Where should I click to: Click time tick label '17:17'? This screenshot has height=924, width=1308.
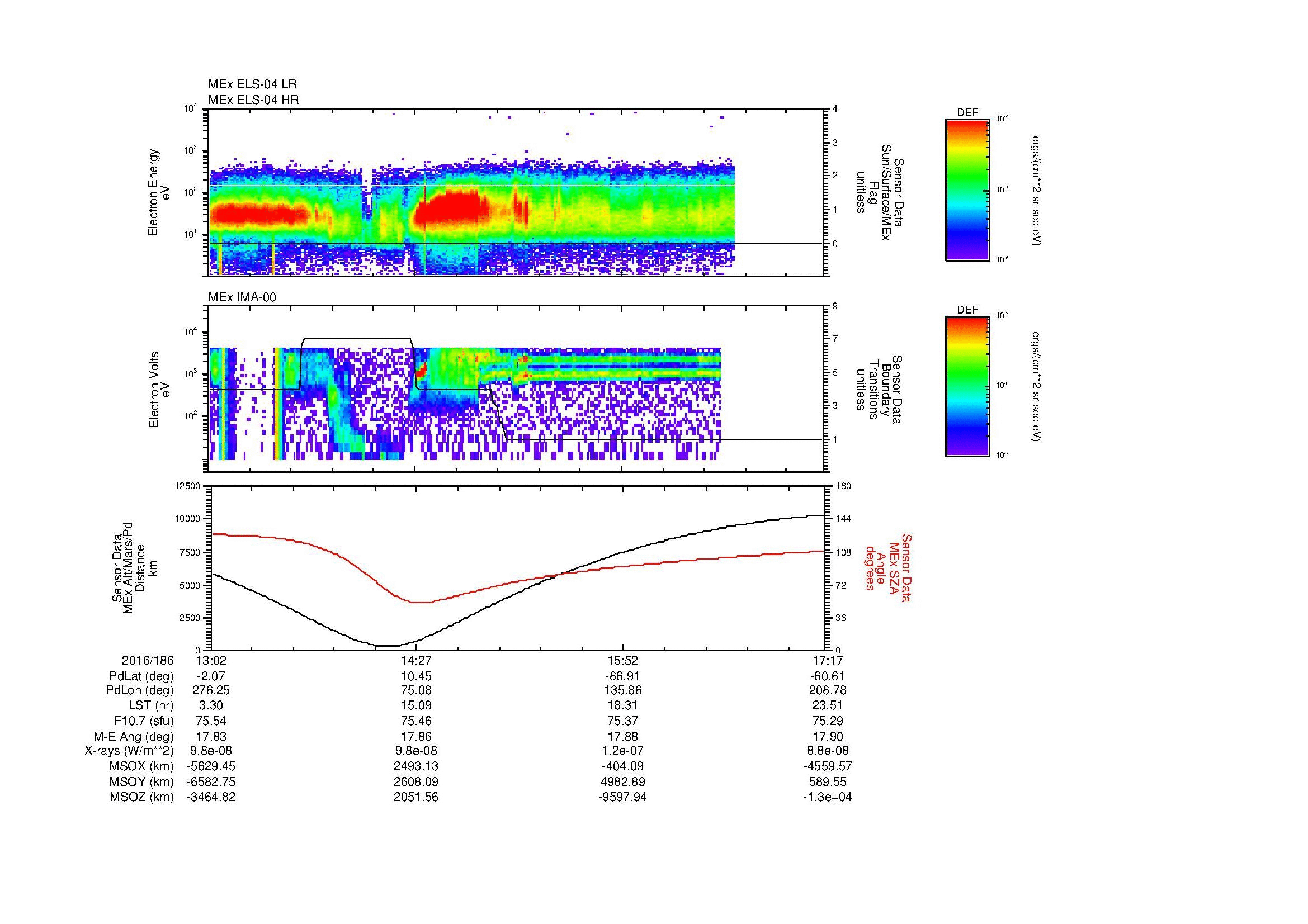click(827, 660)
